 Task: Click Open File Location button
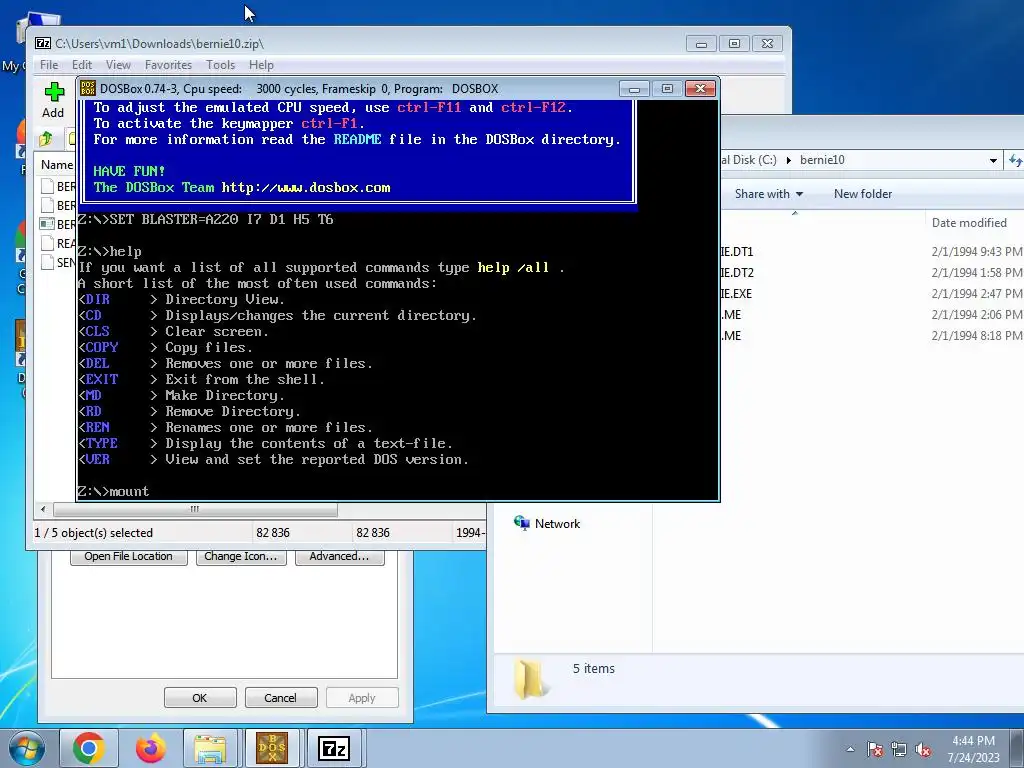129,556
